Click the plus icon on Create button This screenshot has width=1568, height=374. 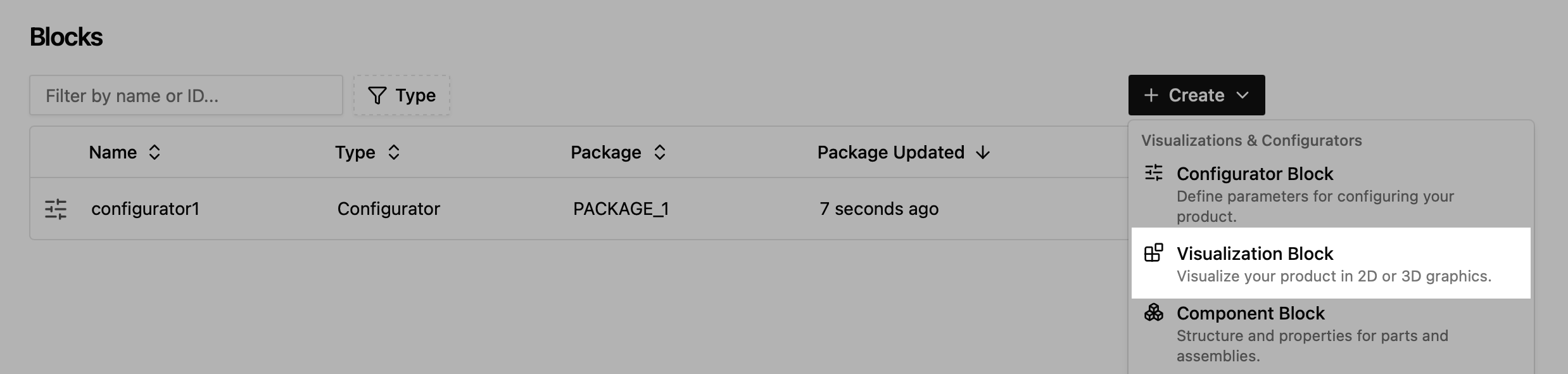point(1151,95)
